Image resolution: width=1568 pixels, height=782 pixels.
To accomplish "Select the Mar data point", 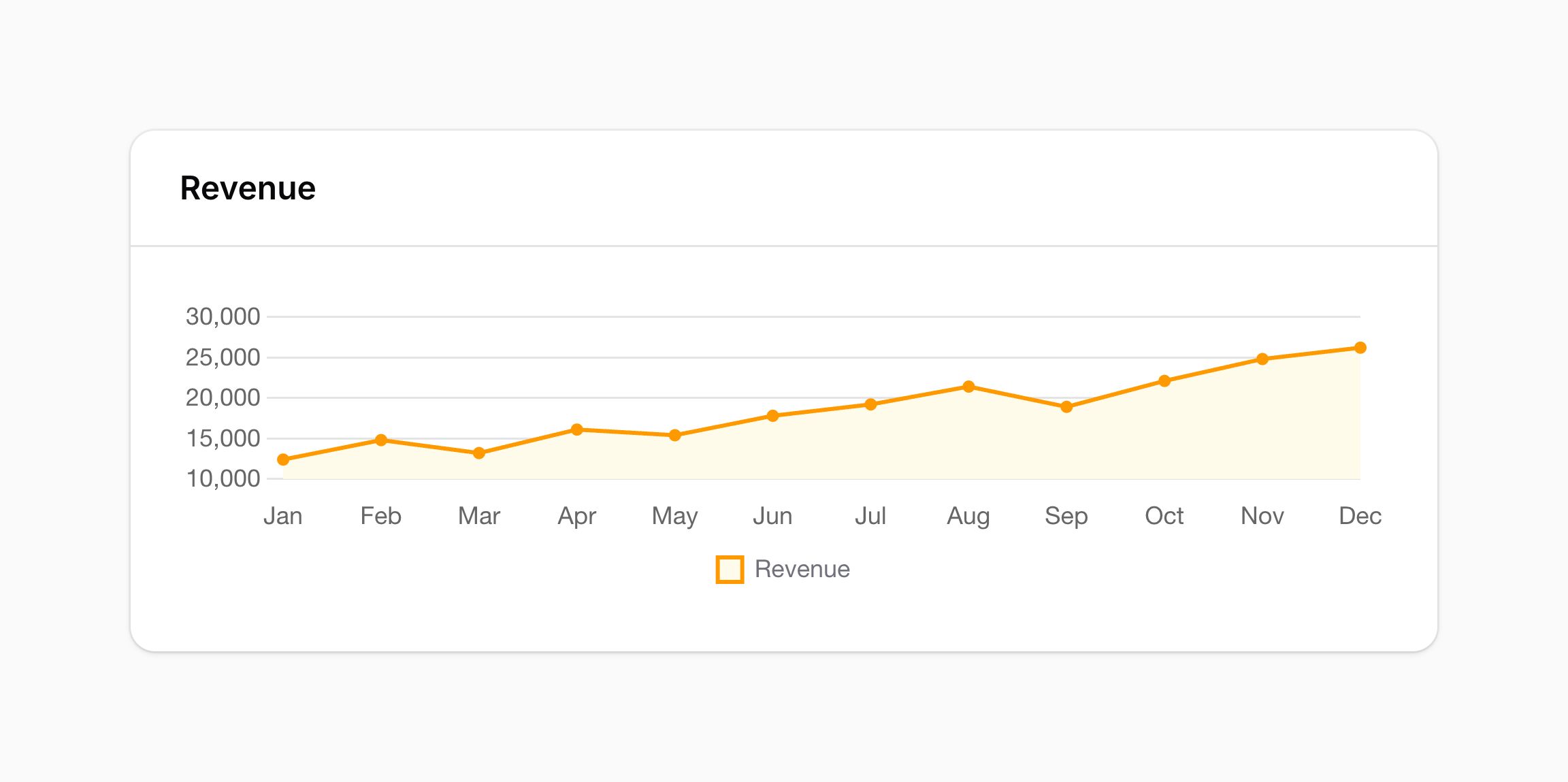I will [x=479, y=453].
